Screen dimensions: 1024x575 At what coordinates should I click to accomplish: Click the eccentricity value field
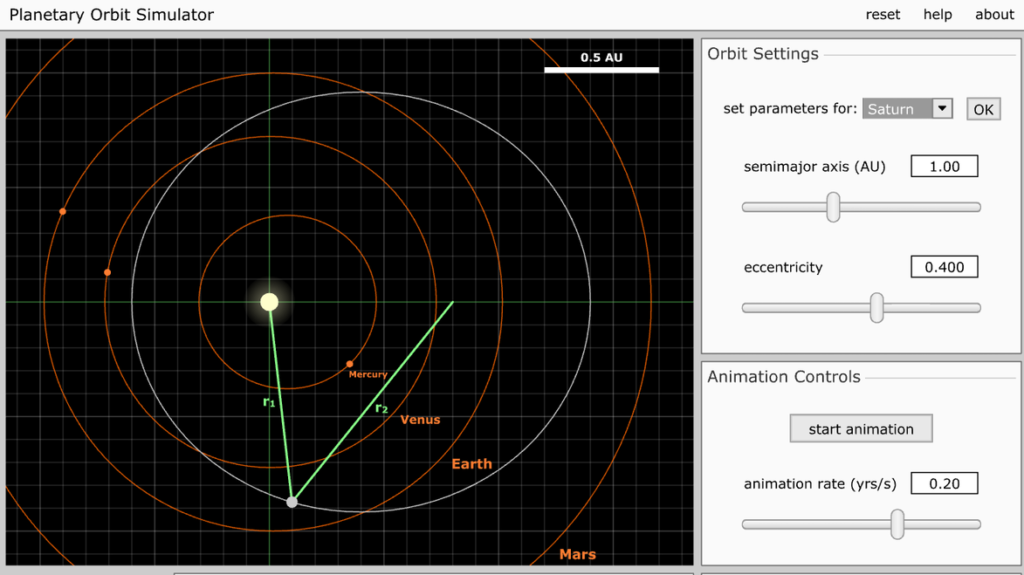tap(944, 267)
